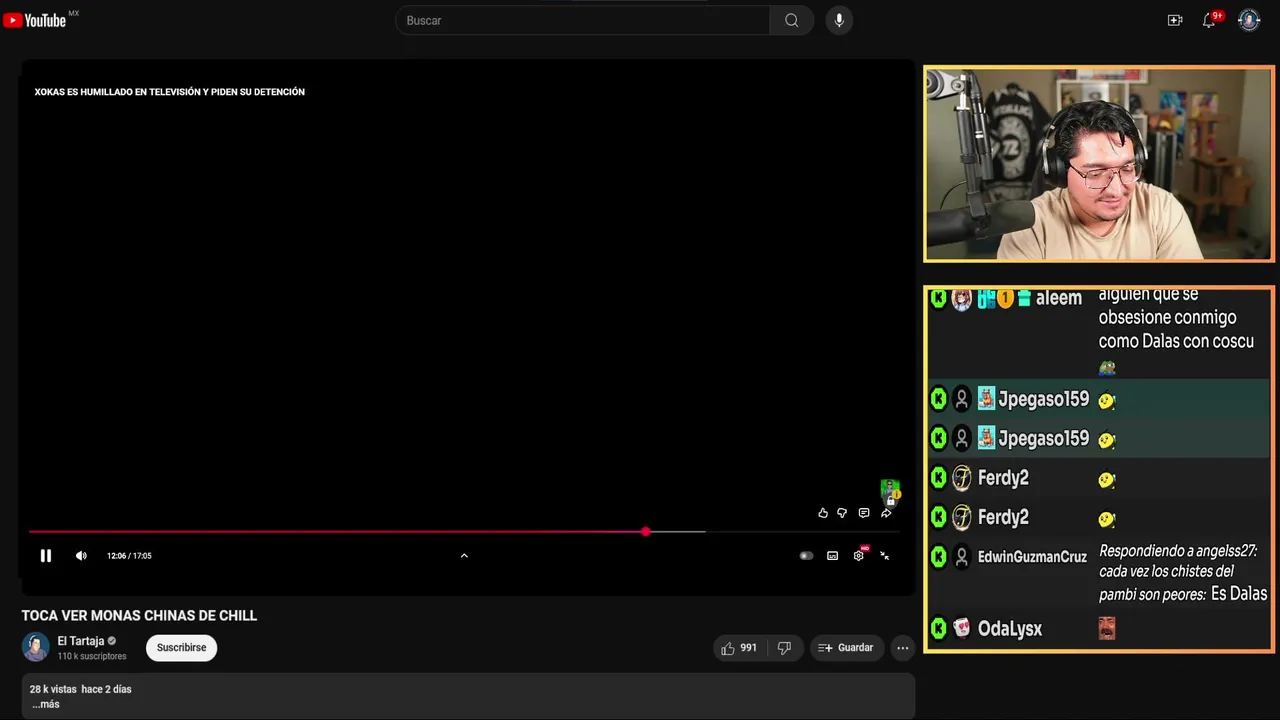Click the second Ferdy2 chat username

(1003, 517)
